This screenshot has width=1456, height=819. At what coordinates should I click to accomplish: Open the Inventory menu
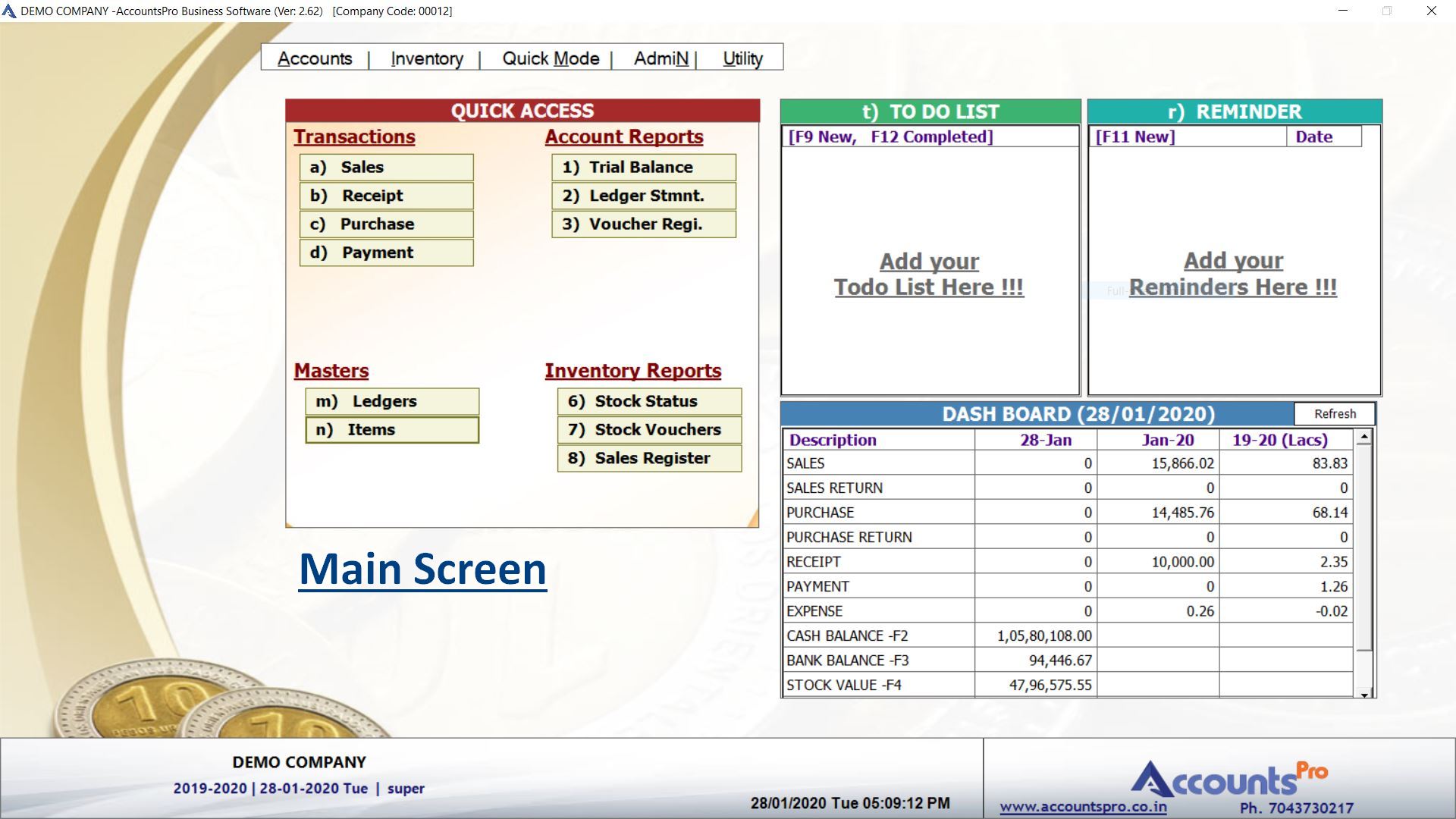click(426, 58)
